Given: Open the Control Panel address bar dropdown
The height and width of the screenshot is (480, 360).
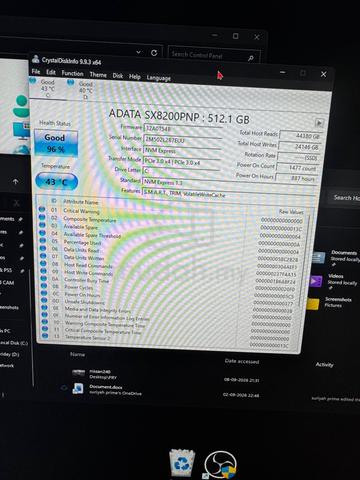Looking at the screenshot, I should click(138, 52).
